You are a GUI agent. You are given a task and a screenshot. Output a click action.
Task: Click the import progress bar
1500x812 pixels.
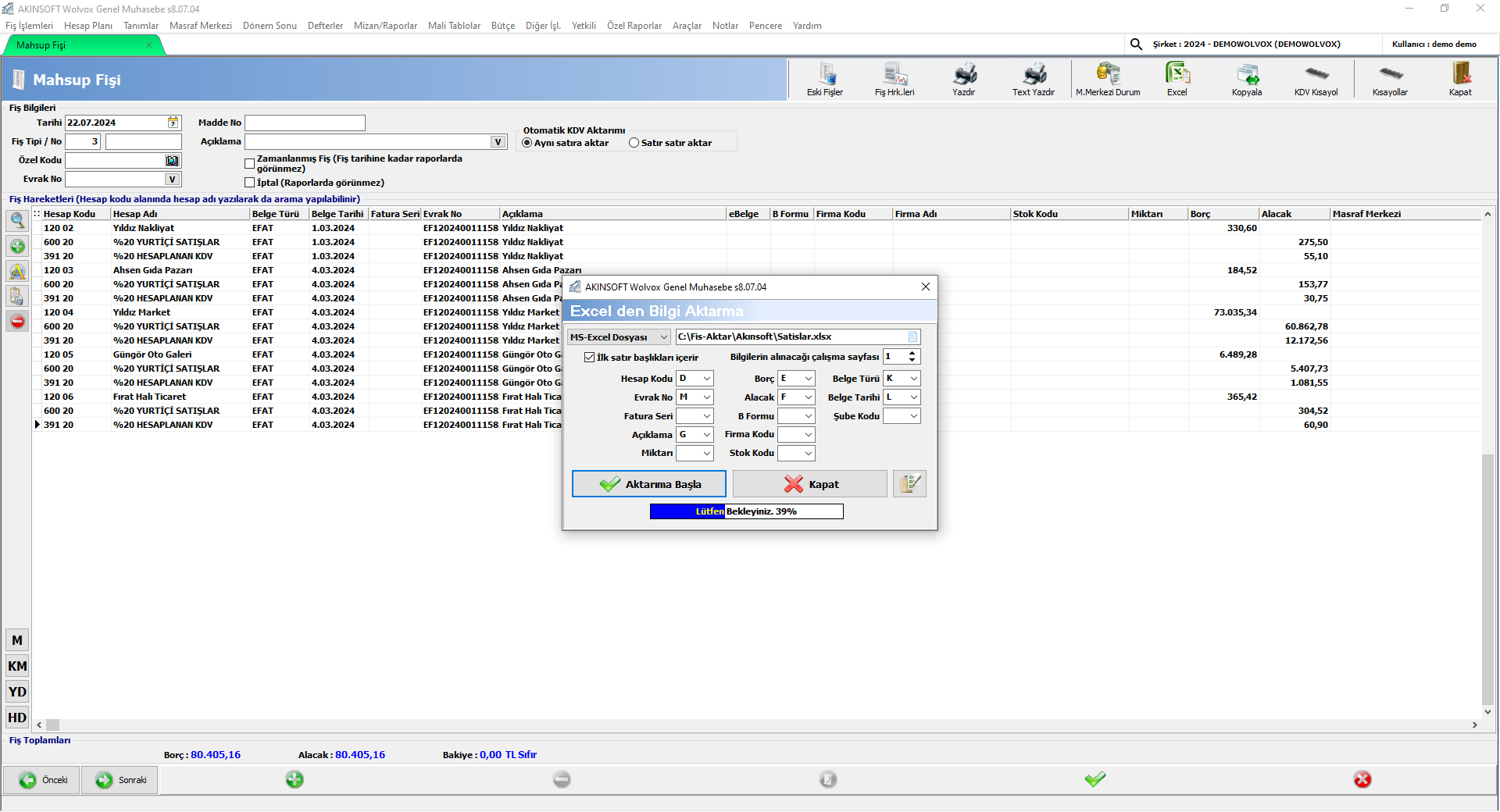tap(746, 511)
